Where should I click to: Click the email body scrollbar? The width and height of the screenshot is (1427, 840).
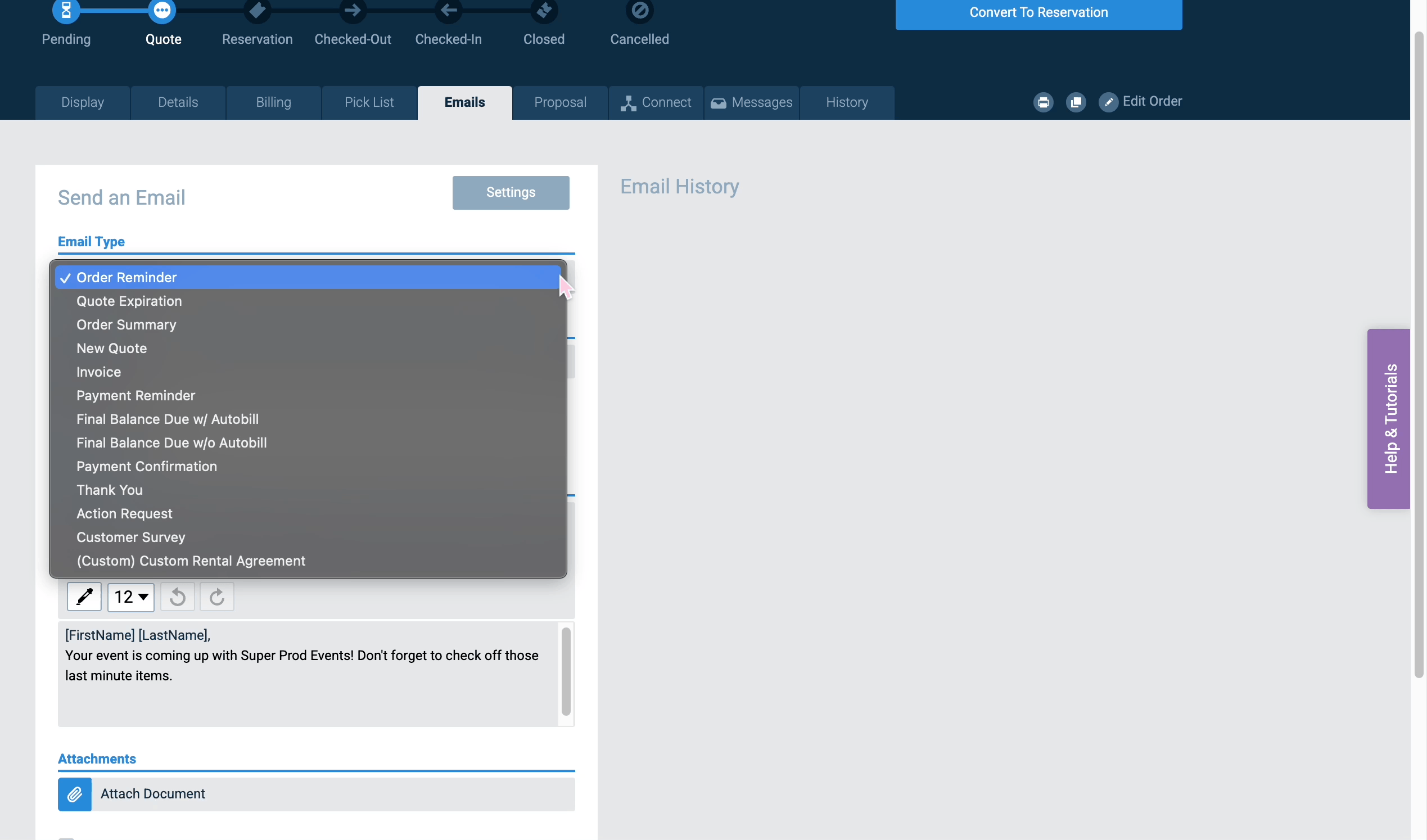pos(566,672)
